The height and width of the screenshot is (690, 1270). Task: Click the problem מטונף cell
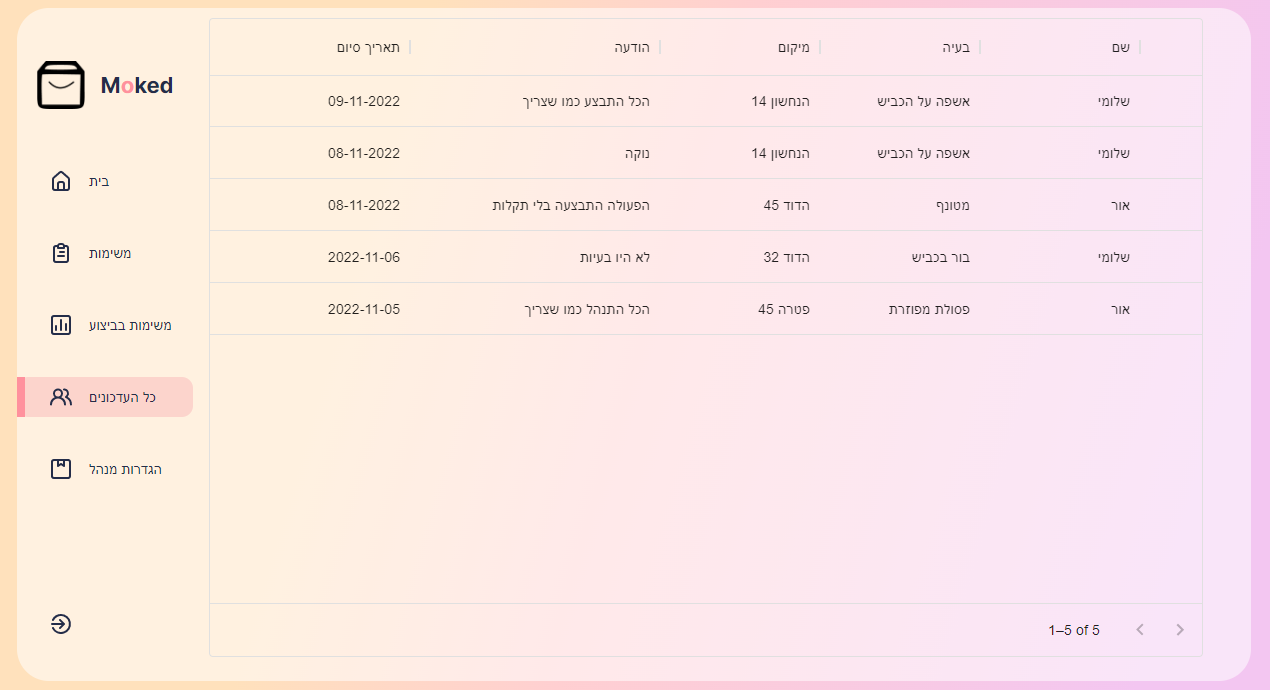951,205
